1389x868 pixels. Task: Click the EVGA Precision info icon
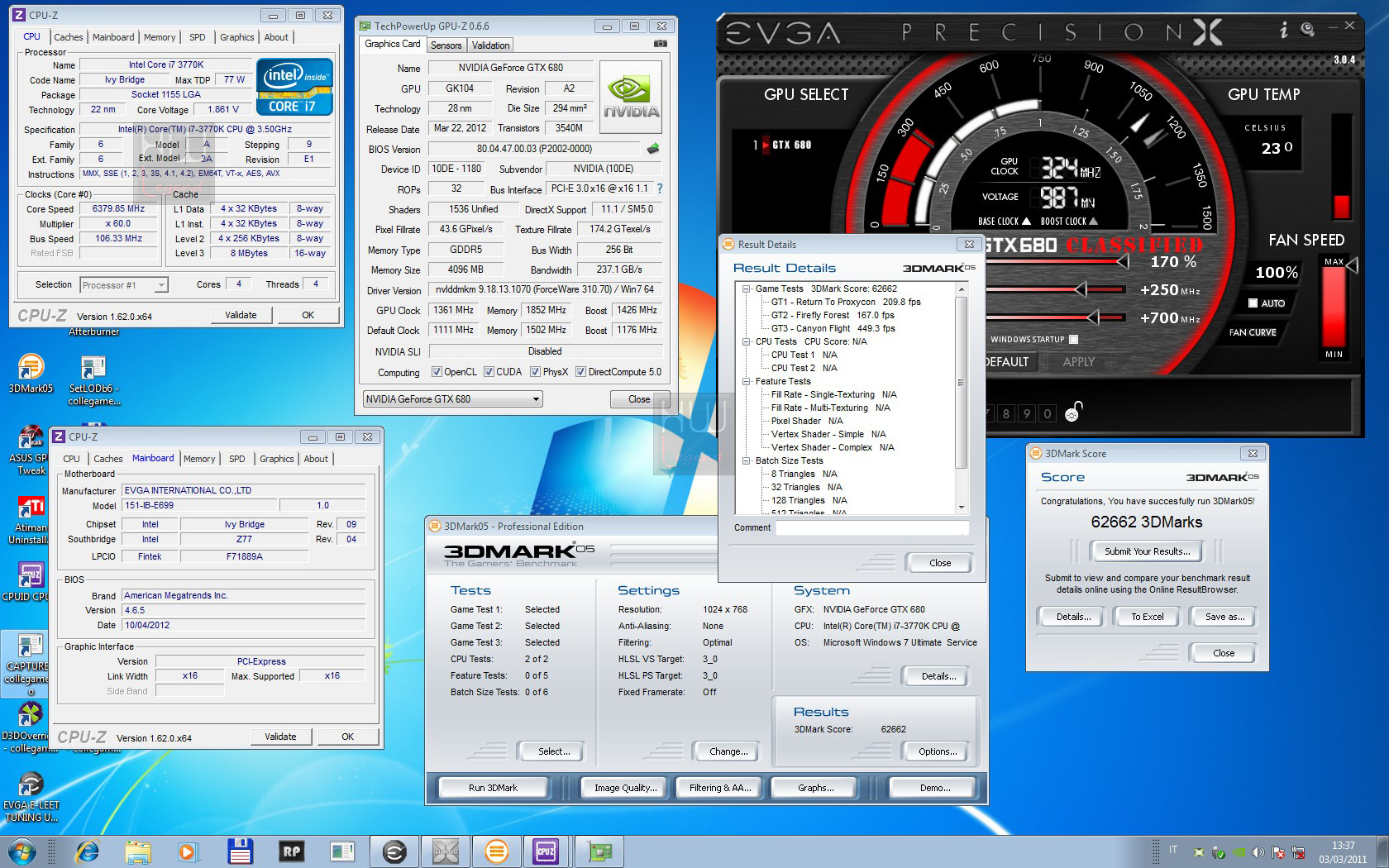1283,31
